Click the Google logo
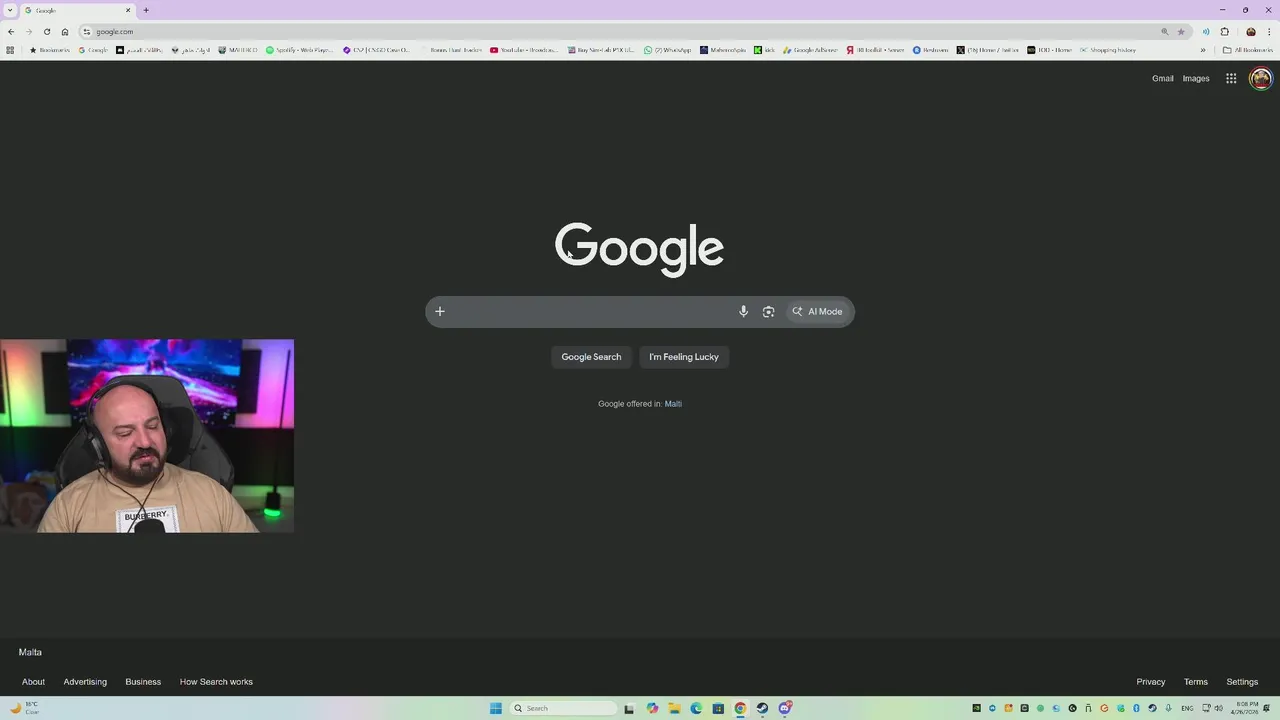The image size is (1280, 720). 639,248
